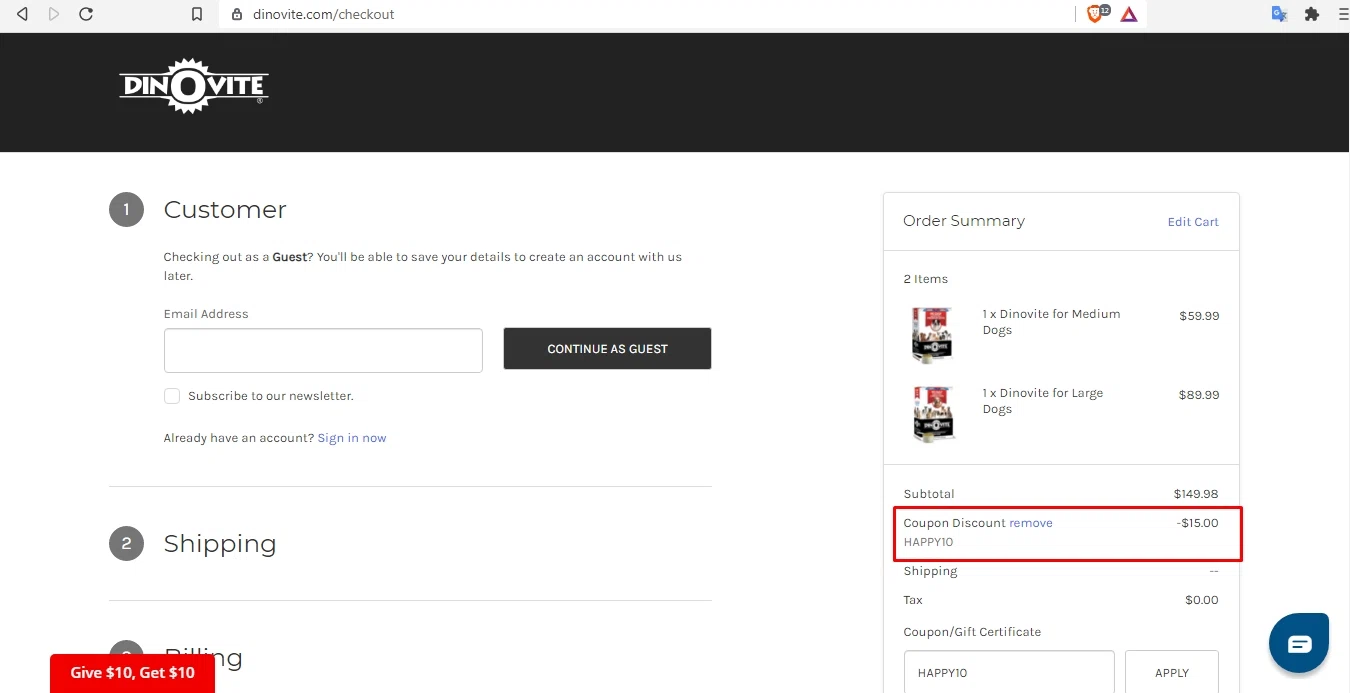Image resolution: width=1350 pixels, height=693 pixels.
Task: Click the Order Summary heading
Action: [964, 221]
